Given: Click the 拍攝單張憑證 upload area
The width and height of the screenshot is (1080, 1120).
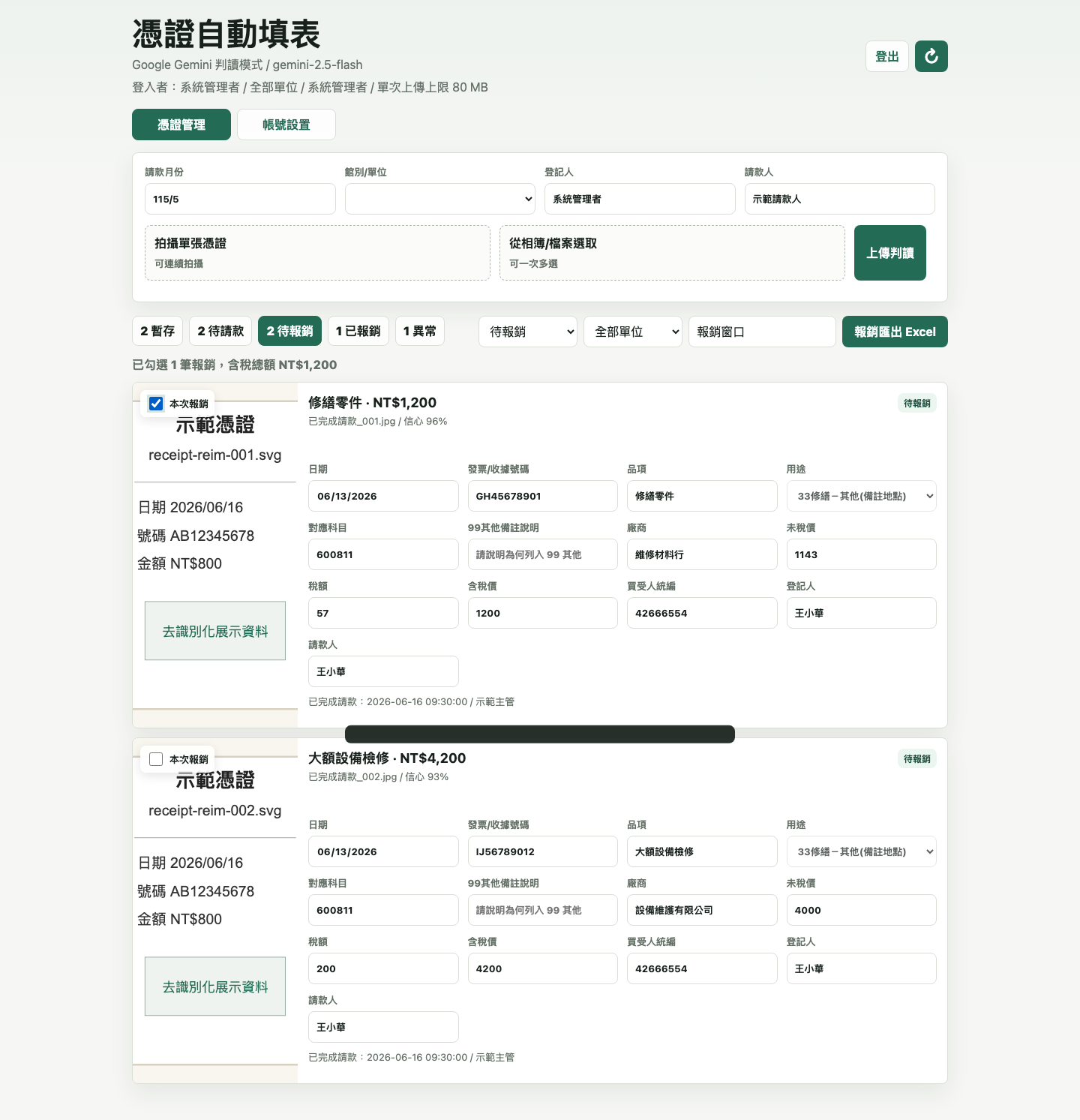Looking at the screenshot, I should (317, 253).
